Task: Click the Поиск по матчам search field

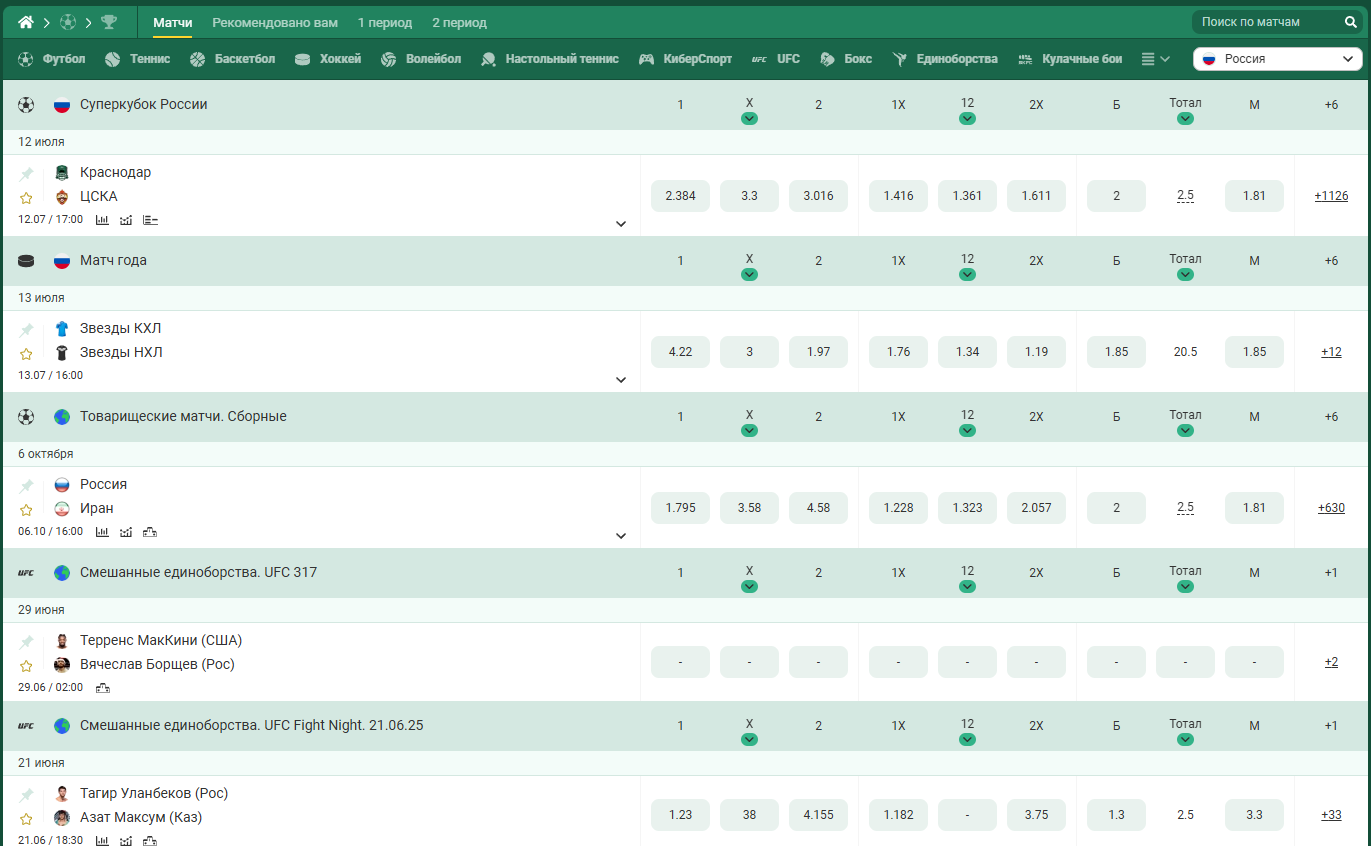Action: 1276,22
